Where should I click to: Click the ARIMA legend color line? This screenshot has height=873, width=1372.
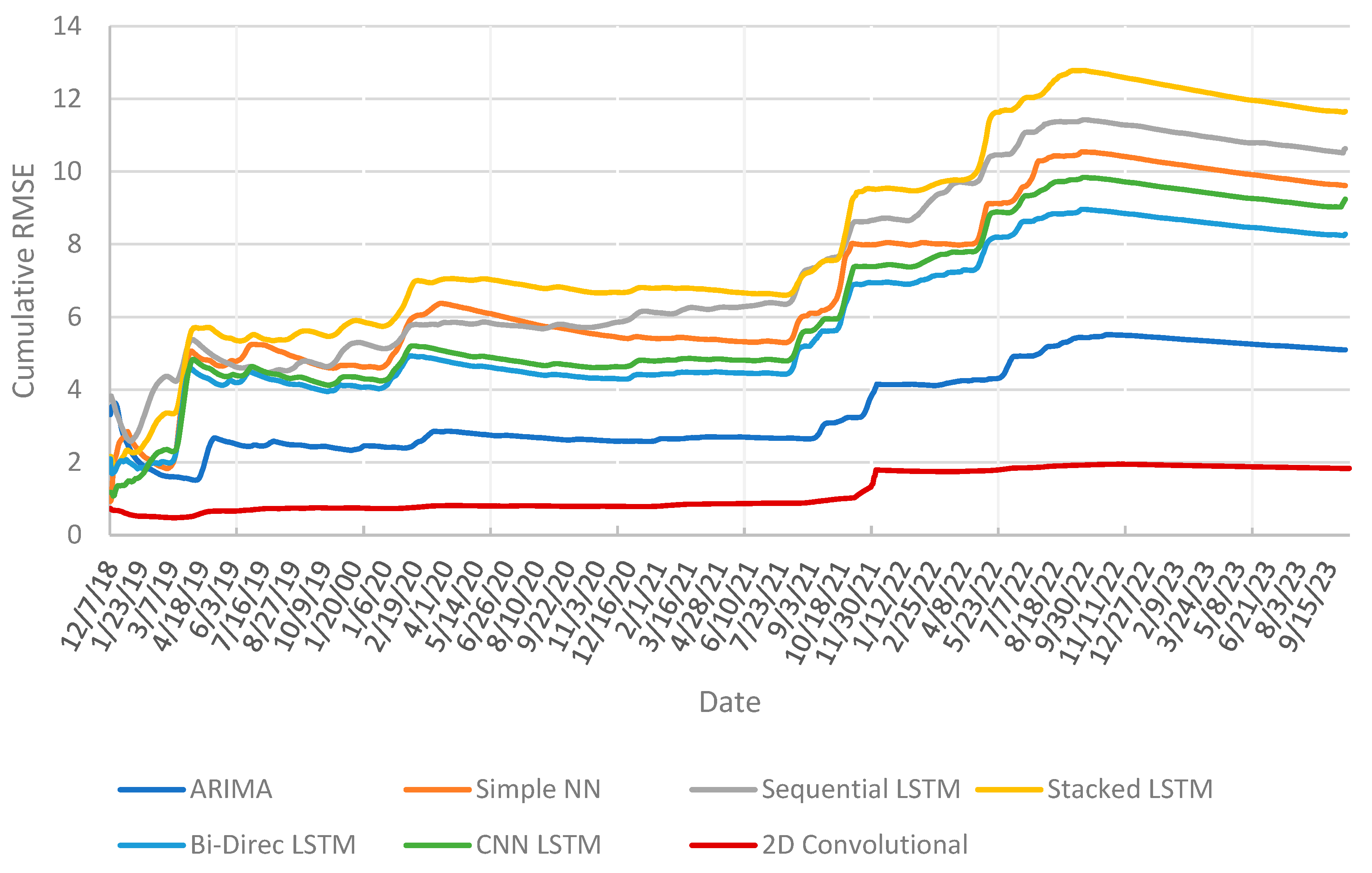click(151, 790)
